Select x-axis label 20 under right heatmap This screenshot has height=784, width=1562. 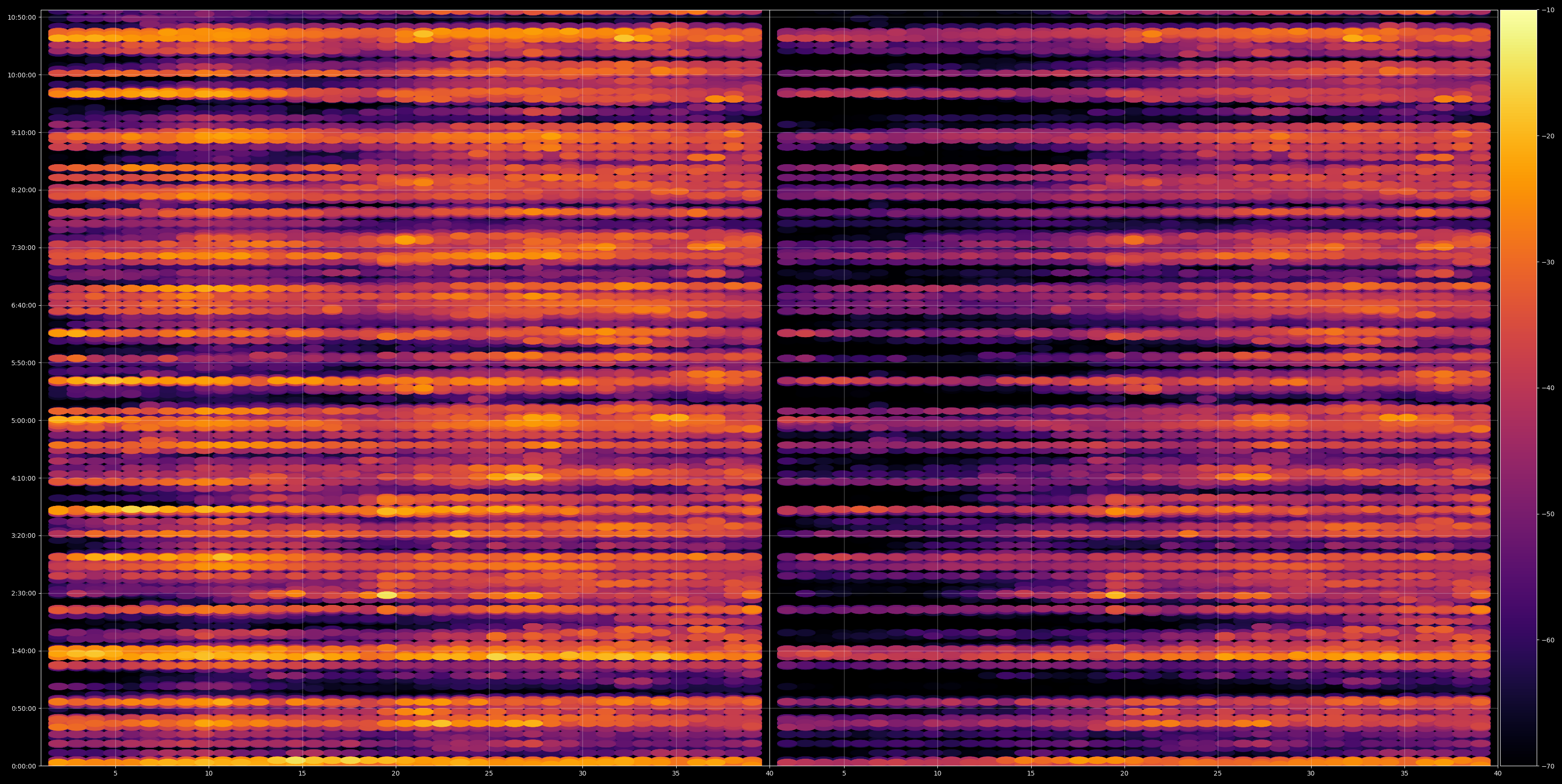coord(1124,774)
